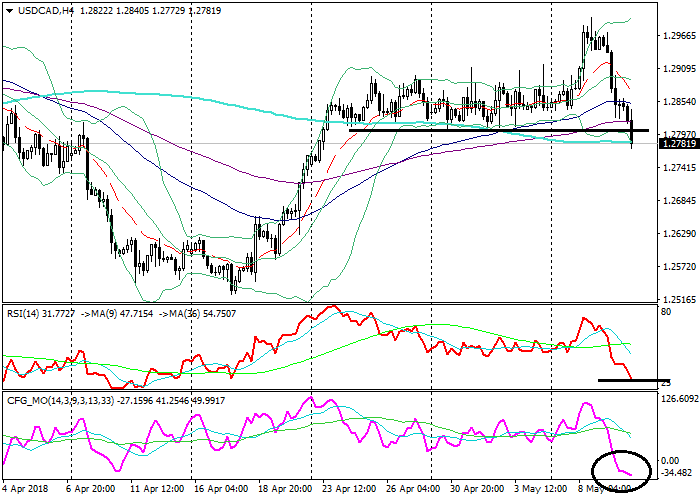
Task: Click the -34.482 CFG_MO scale label
Action: [677, 472]
